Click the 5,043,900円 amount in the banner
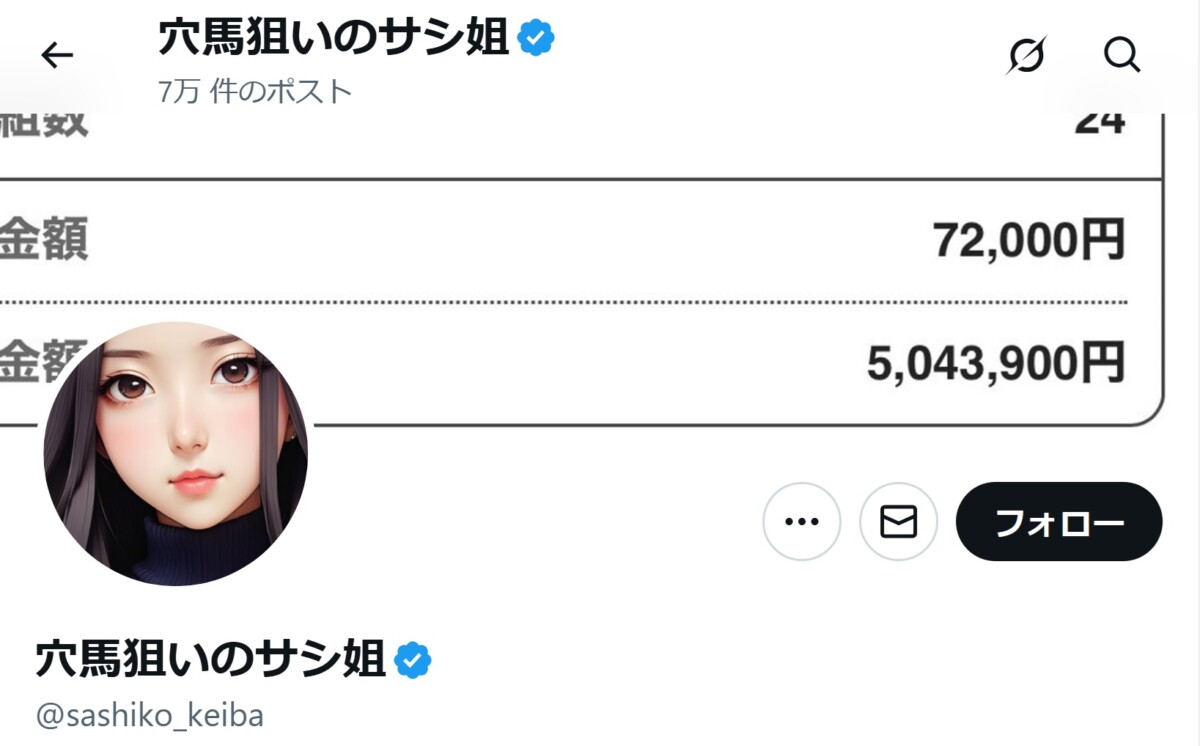 click(995, 362)
